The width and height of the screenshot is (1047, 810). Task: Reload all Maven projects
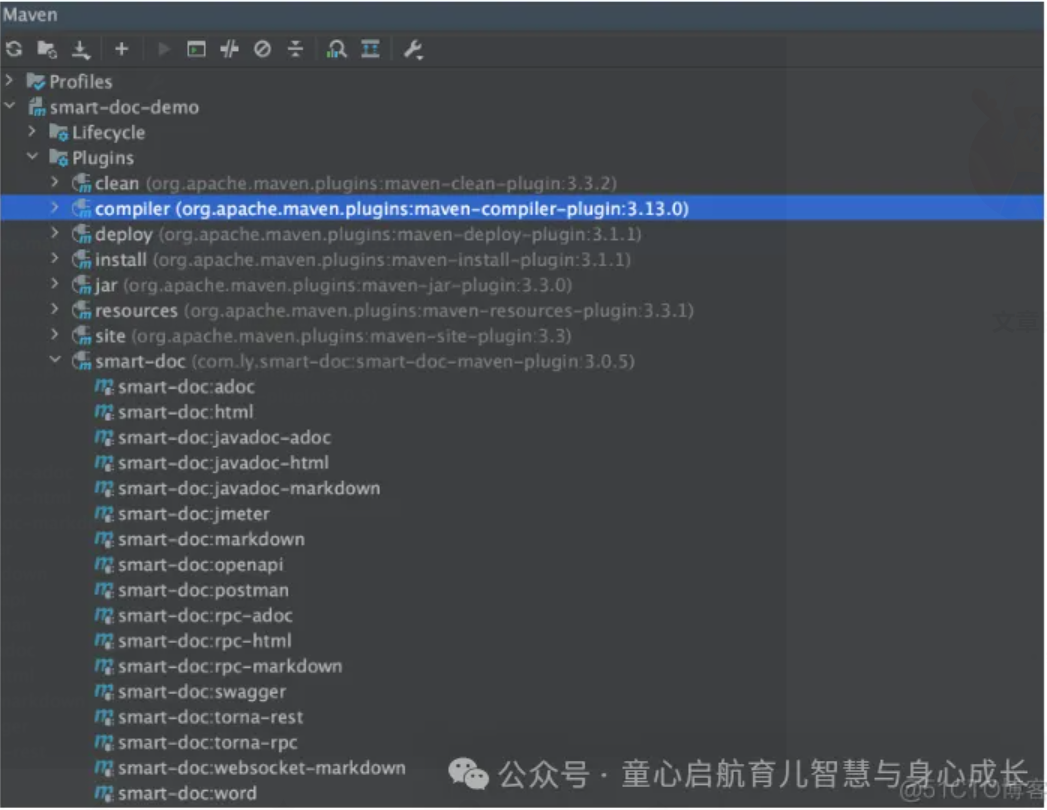pos(14,49)
